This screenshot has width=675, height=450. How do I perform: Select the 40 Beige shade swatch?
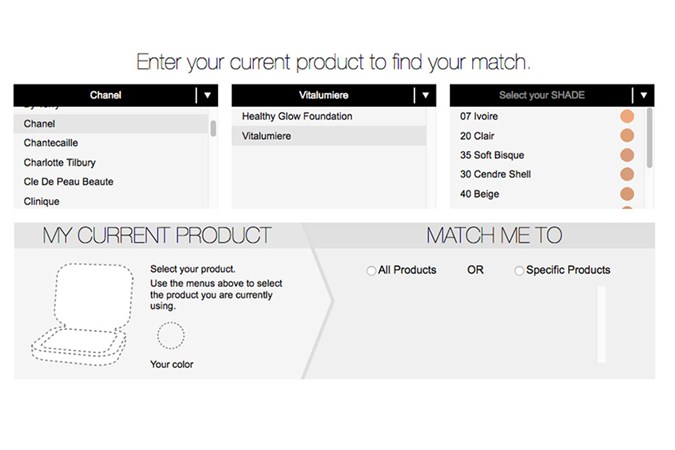pyautogui.click(x=627, y=194)
